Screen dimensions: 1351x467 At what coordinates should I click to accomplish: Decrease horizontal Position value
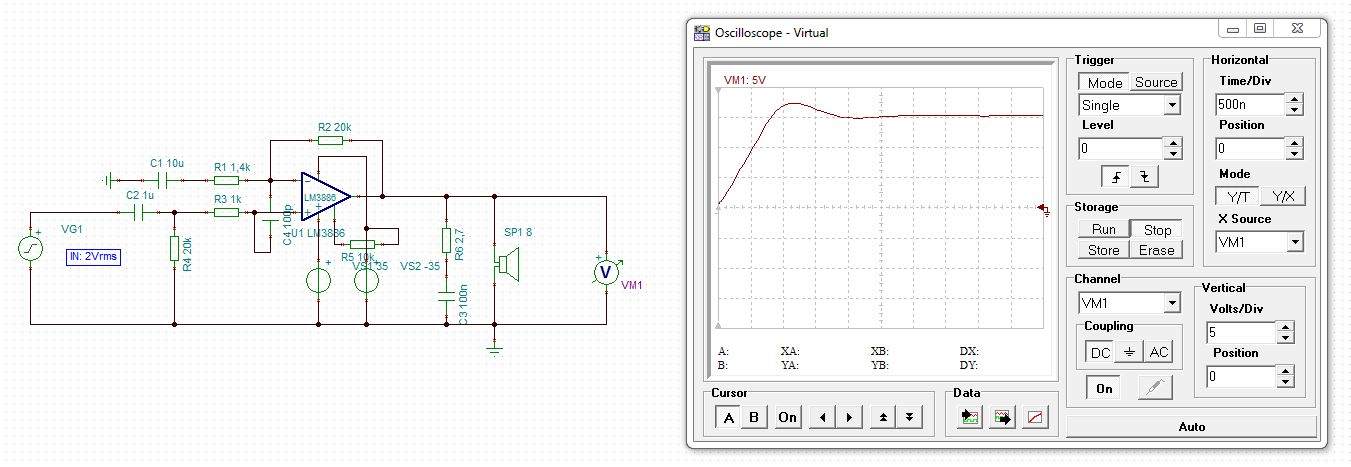click(x=1296, y=155)
